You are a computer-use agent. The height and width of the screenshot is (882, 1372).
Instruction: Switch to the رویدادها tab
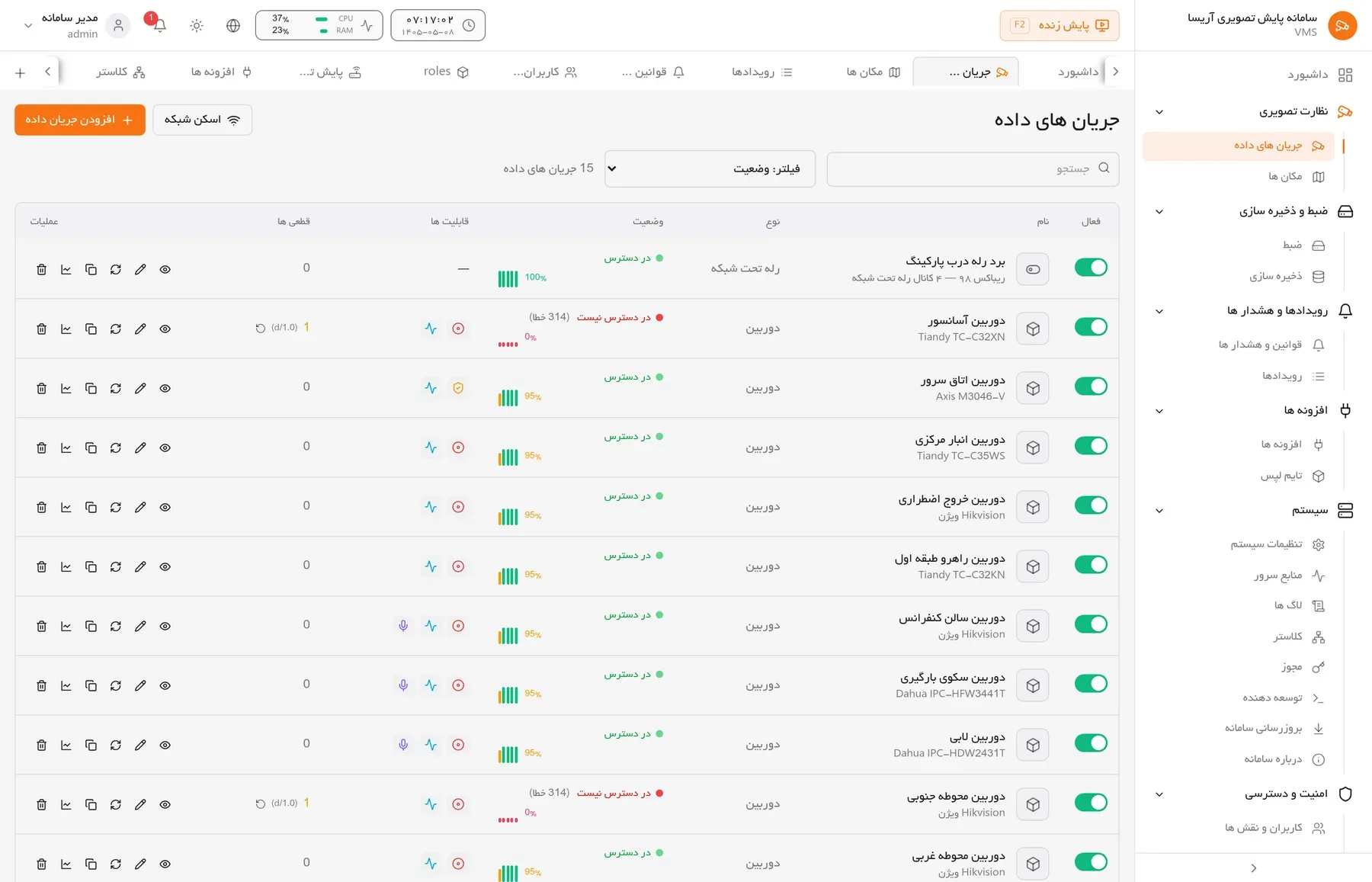[x=762, y=72]
